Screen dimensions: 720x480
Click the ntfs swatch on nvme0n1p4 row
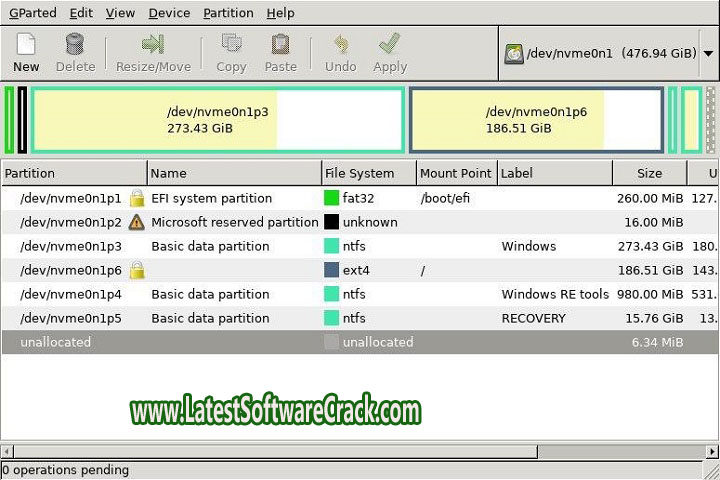tap(331, 294)
